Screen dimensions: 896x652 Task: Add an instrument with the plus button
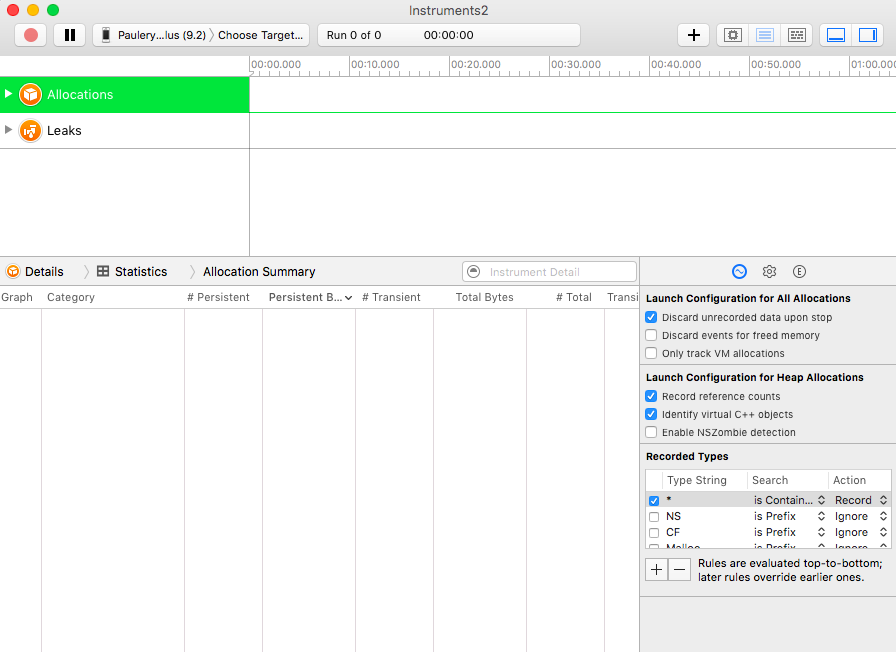pyautogui.click(x=694, y=35)
